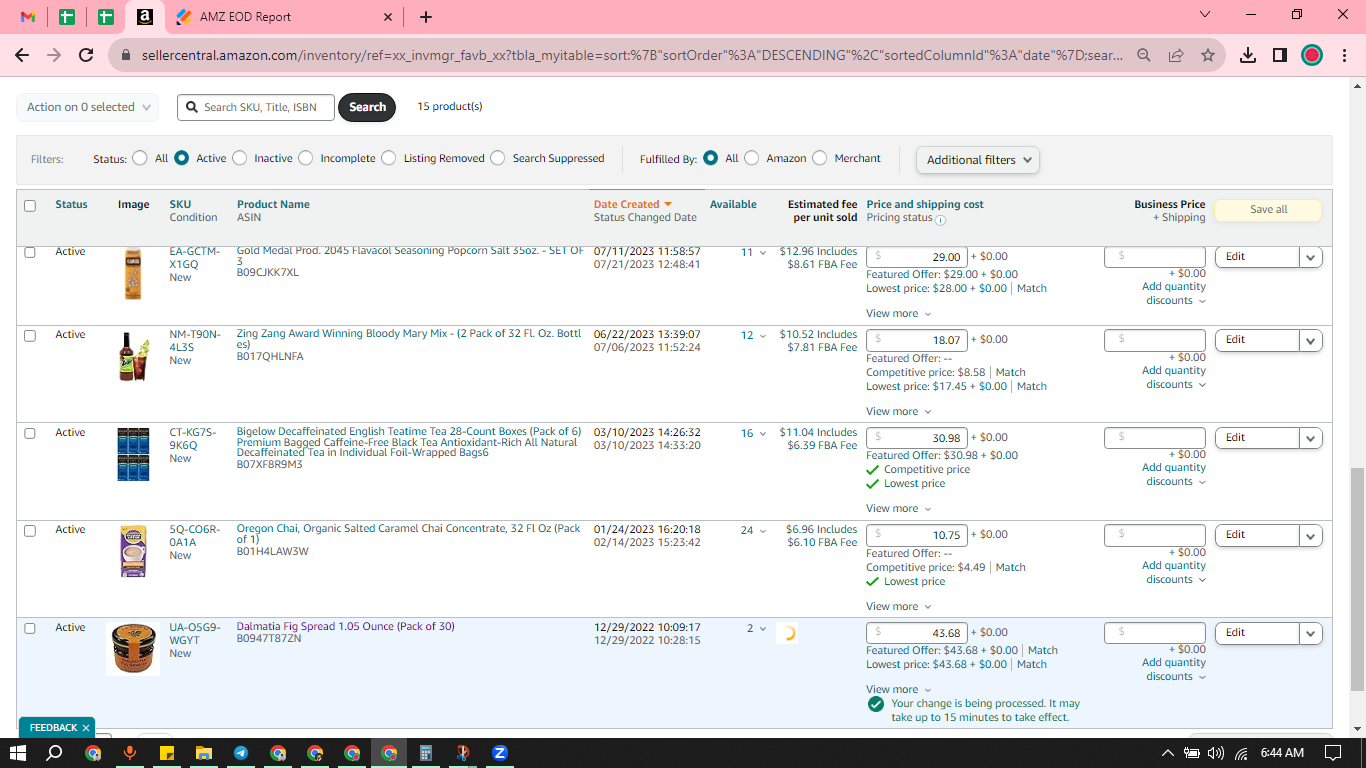Click the Save all button

[1268, 210]
